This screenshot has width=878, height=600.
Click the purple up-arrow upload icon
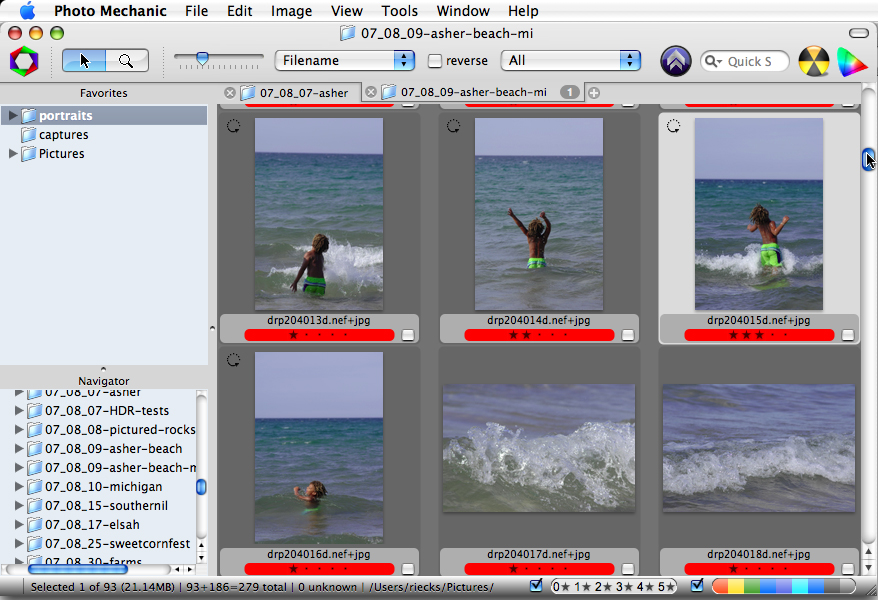[x=676, y=61]
